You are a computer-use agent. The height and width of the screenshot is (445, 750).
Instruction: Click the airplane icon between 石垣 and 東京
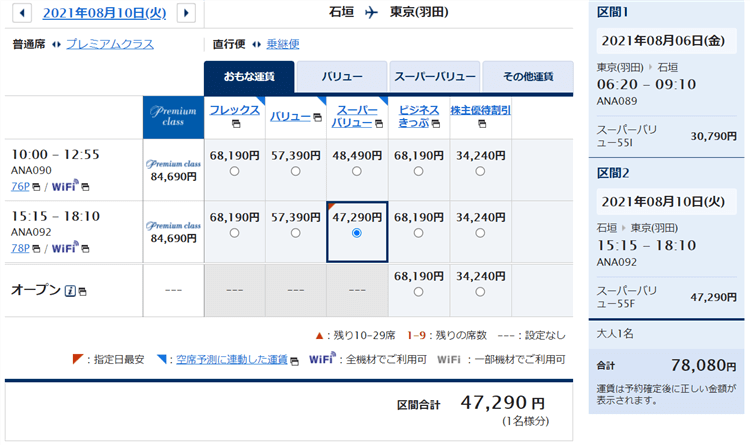[372, 13]
